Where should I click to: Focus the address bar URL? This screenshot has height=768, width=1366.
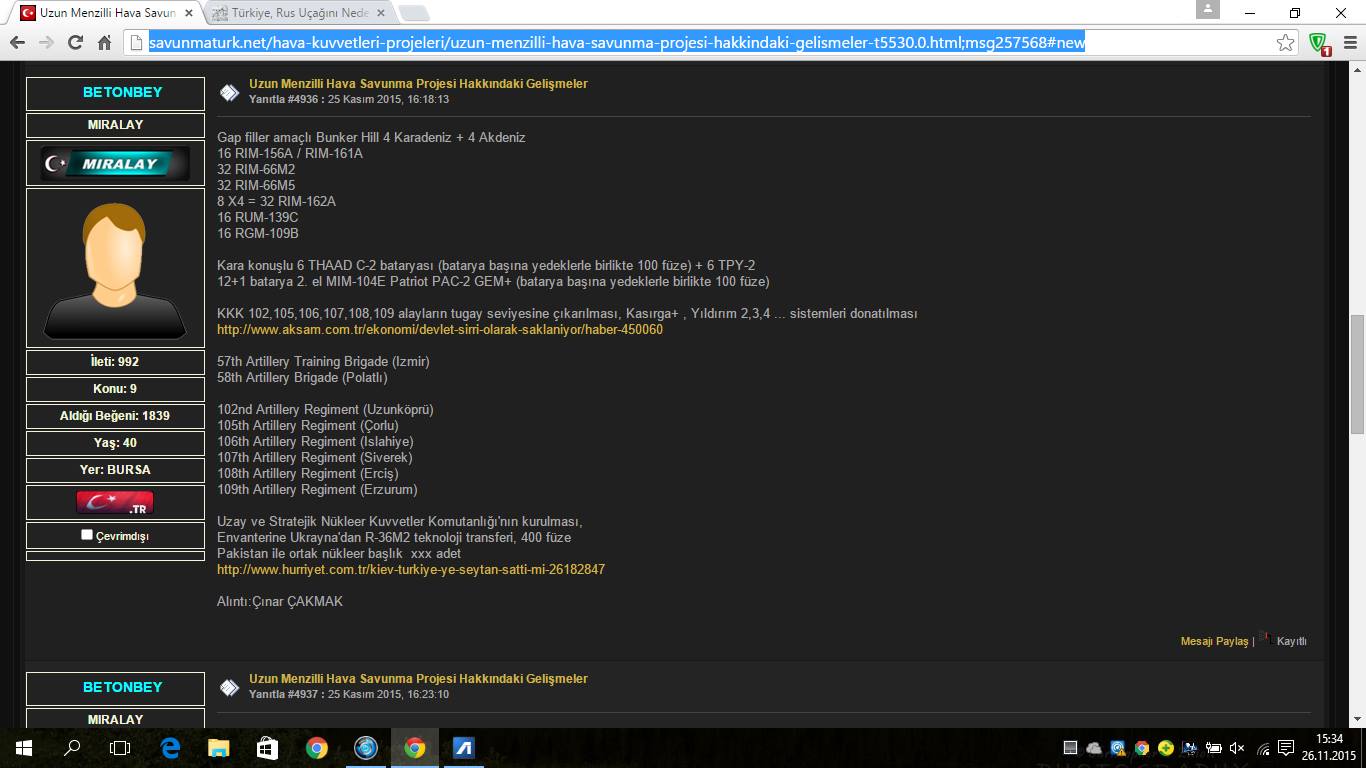click(615, 43)
